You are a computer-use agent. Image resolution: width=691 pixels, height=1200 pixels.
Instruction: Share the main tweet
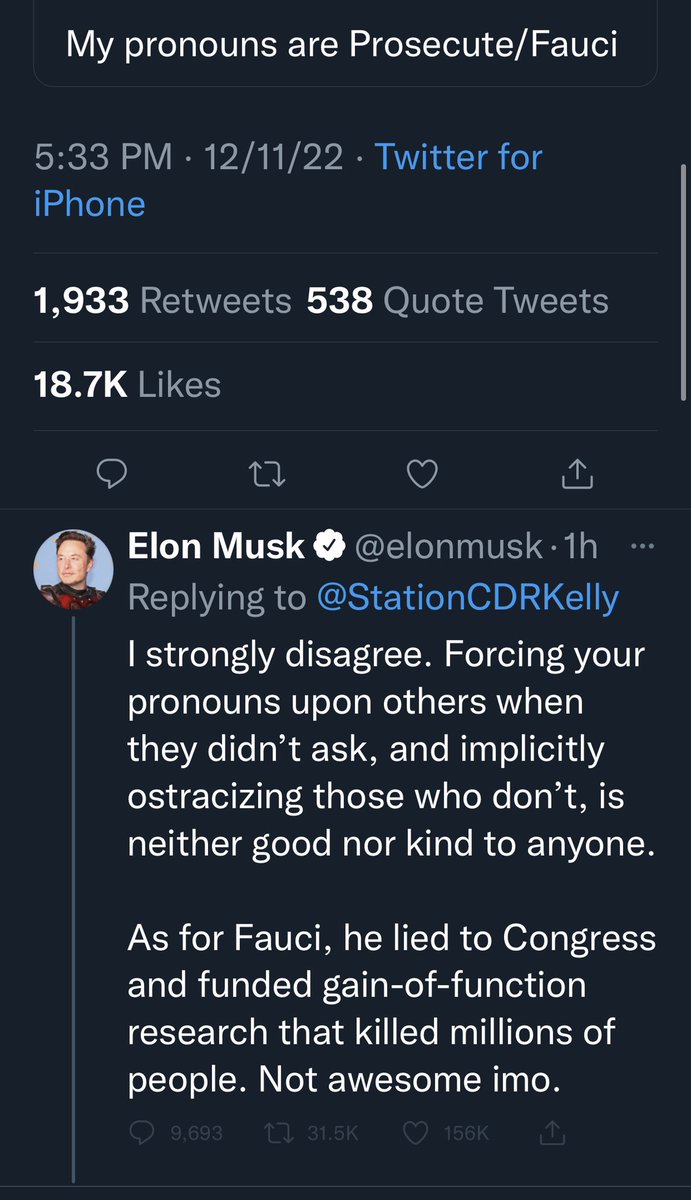click(x=577, y=476)
